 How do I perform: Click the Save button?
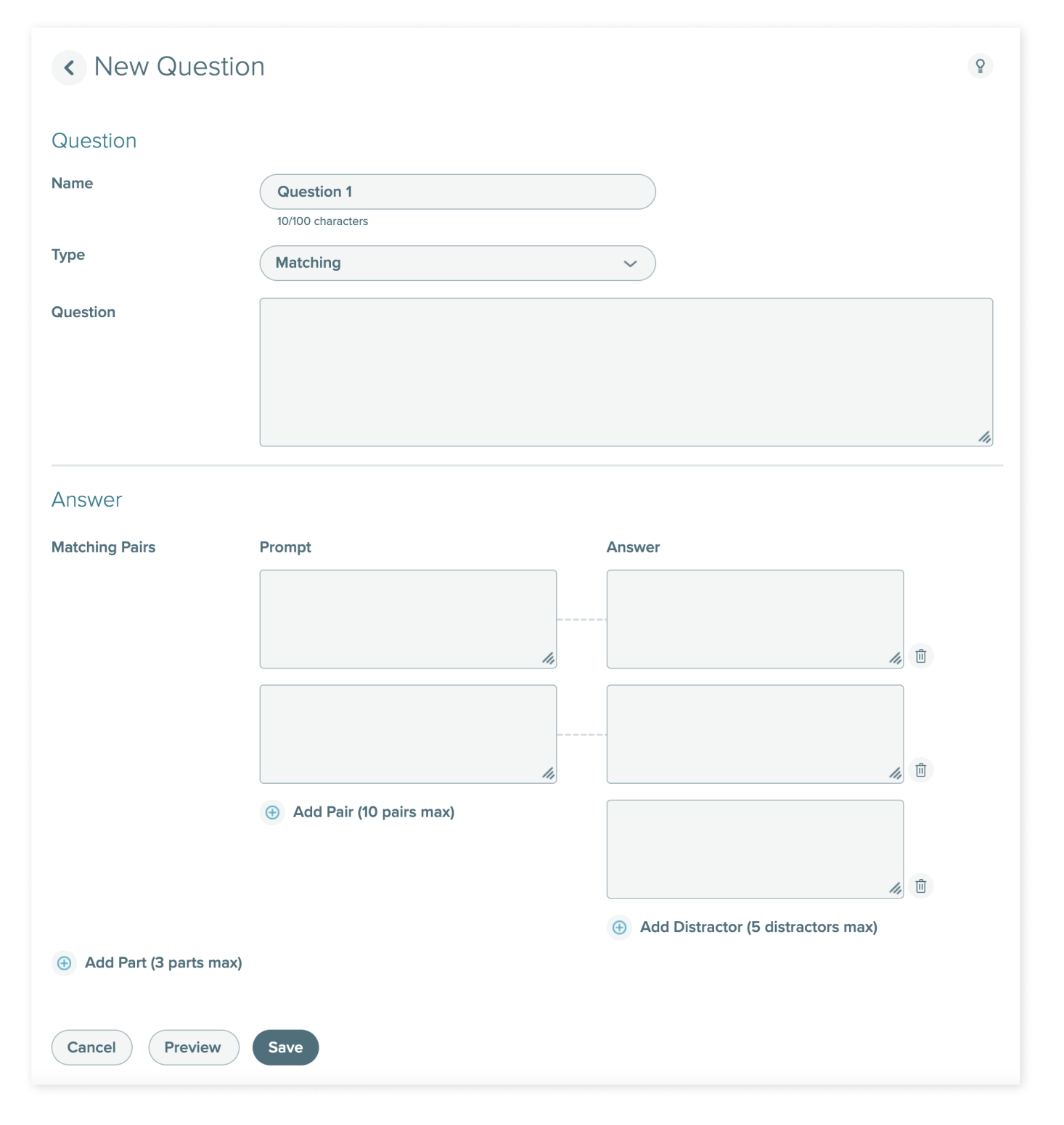tap(285, 1047)
